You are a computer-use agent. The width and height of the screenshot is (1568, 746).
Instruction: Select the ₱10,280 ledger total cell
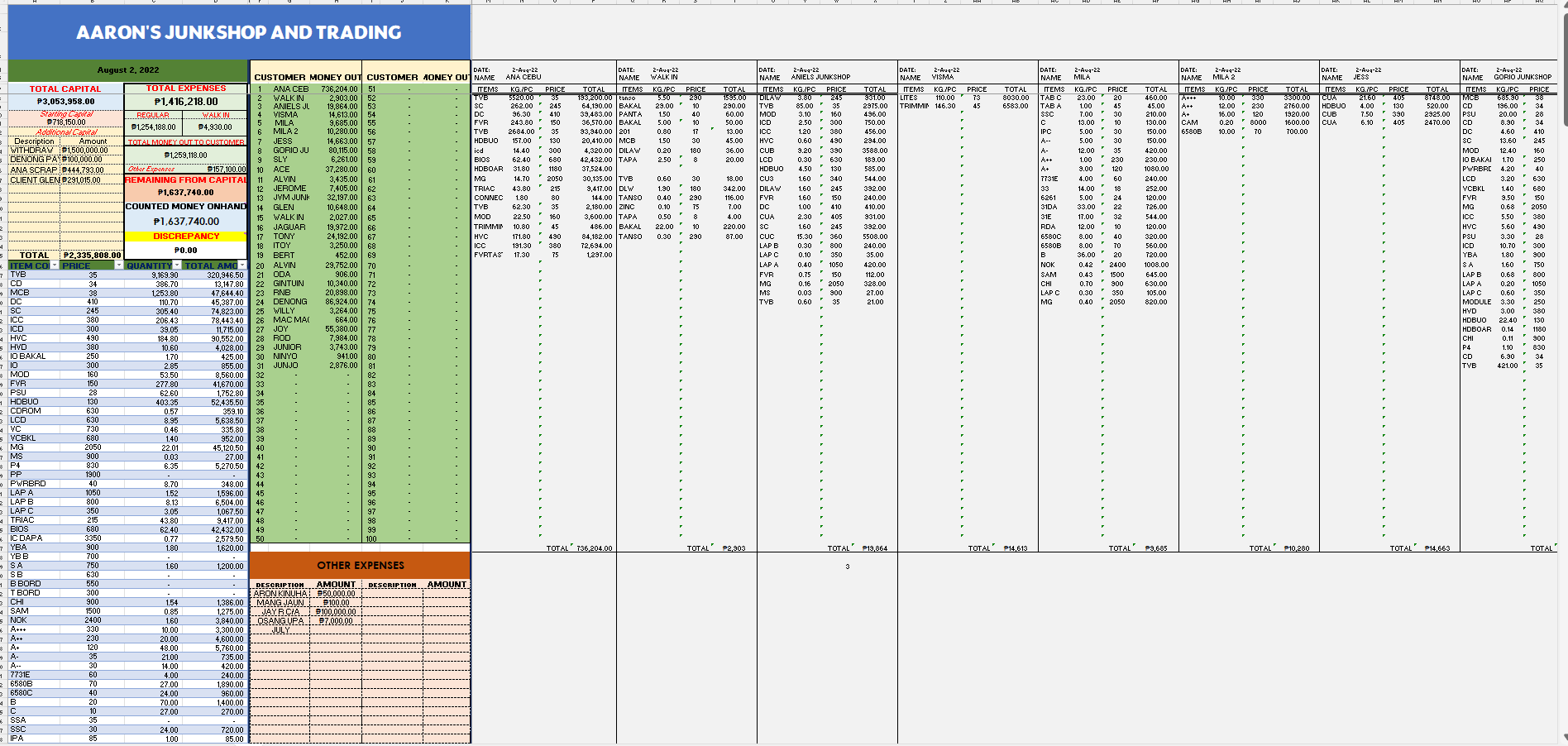coord(1296,548)
